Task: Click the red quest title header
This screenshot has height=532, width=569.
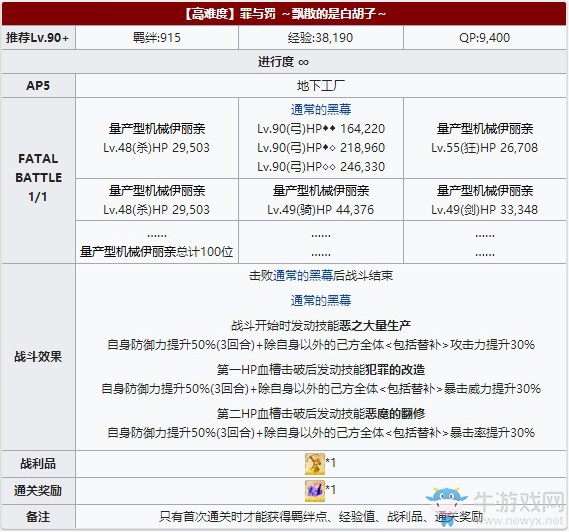Action: pos(284,14)
